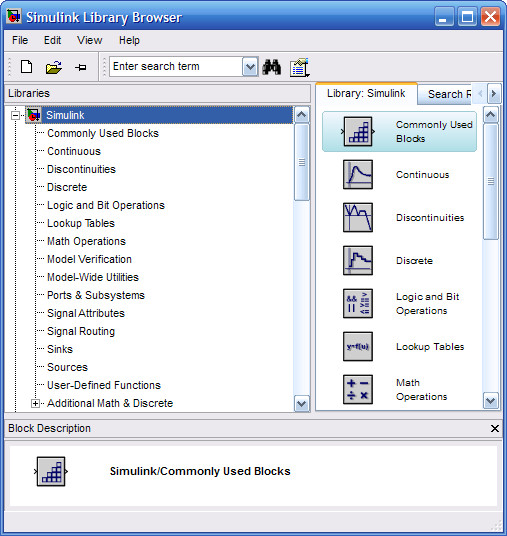Open the Continuous library block icon
Viewport: 507px width, 536px height.
coord(358,175)
